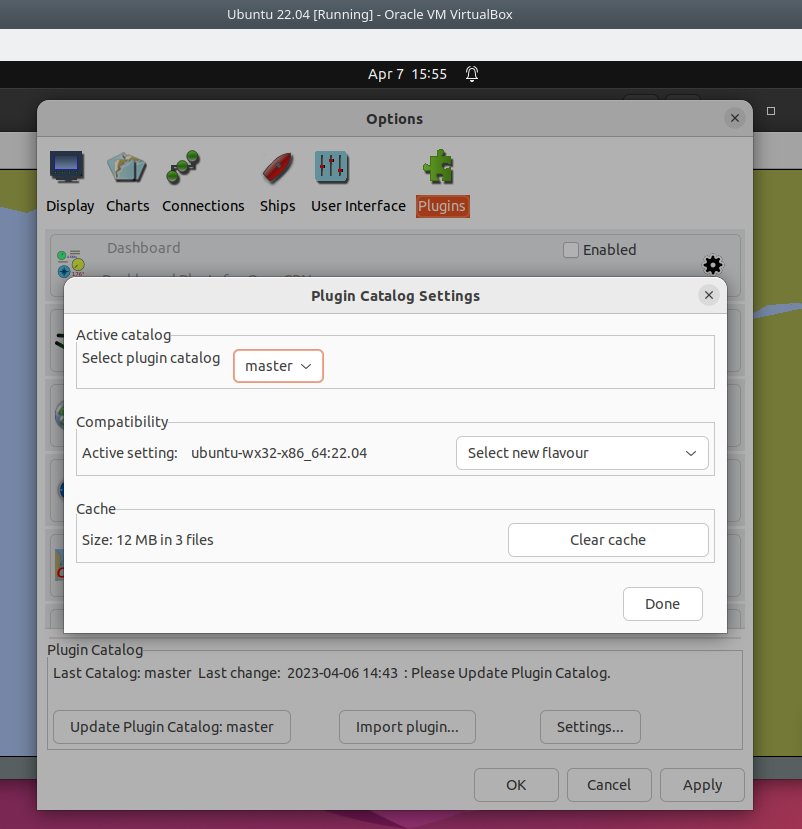Open the Display options icon
This screenshot has width=802, height=829.
[67, 167]
